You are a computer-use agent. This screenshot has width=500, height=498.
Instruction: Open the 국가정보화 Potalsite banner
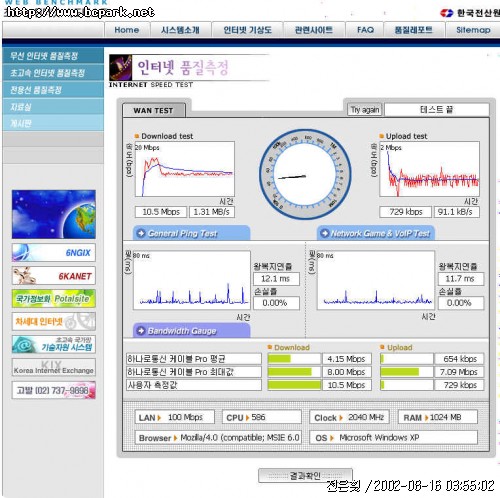[54, 298]
